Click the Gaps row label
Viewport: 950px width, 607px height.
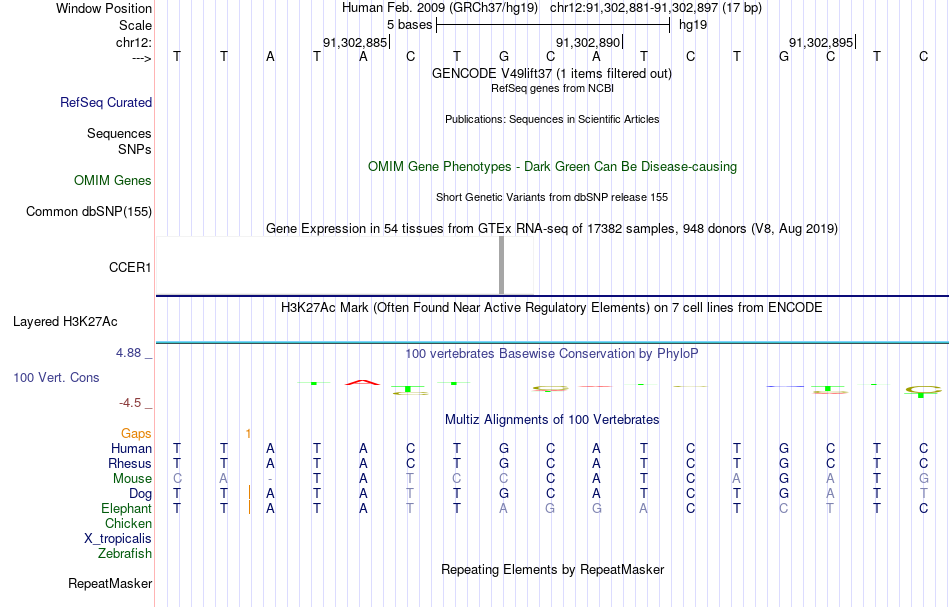[x=136, y=433]
